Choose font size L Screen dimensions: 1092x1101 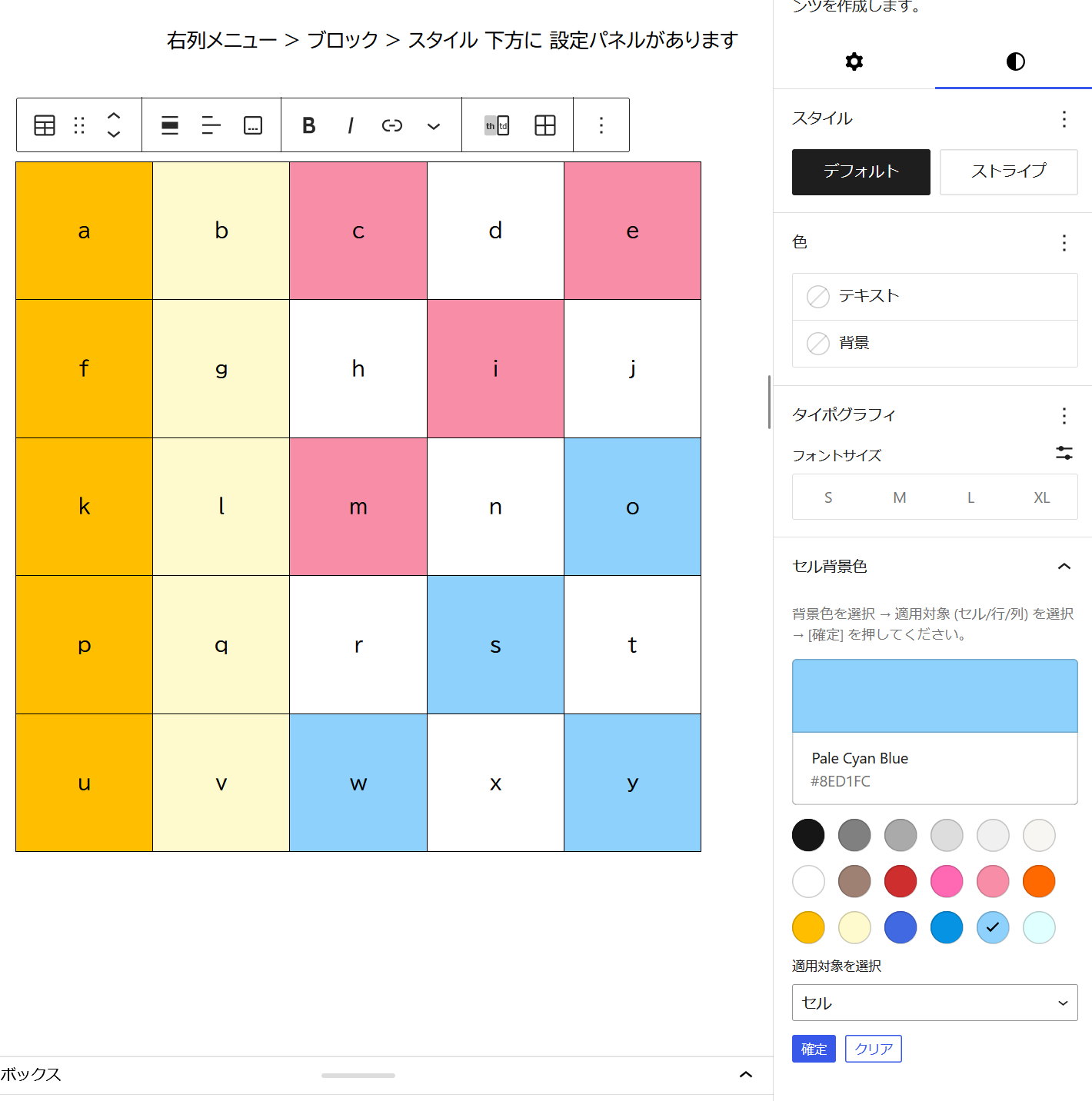(971, 497)
